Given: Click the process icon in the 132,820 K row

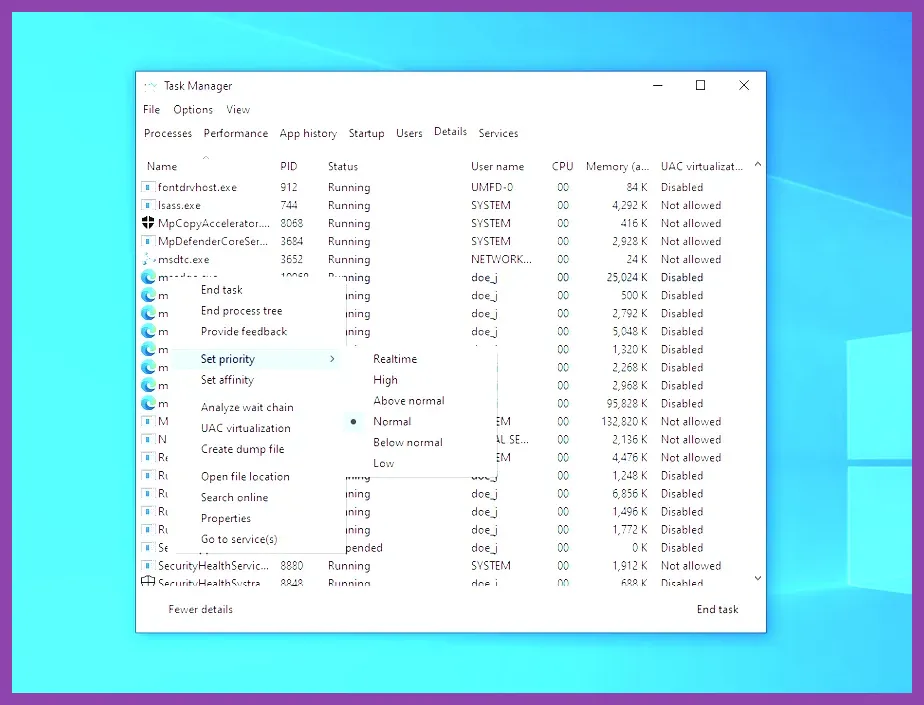Looking at the screenshot, I should point(148,421).
